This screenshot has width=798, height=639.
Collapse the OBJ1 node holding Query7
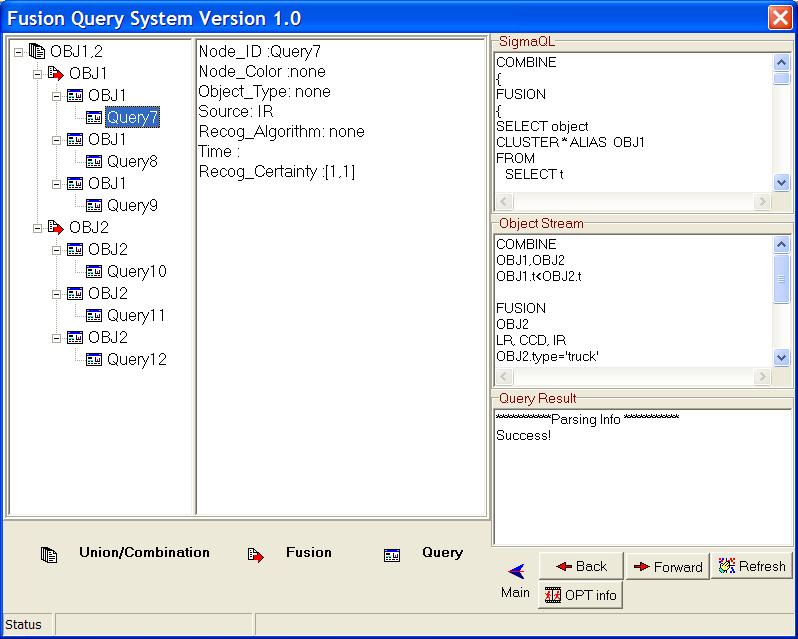pos(56,96)
